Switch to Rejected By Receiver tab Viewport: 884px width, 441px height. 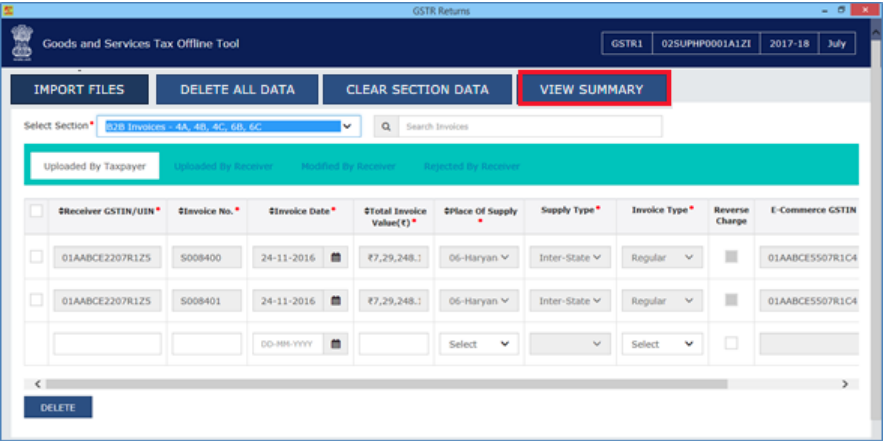[x=472, y=166]
